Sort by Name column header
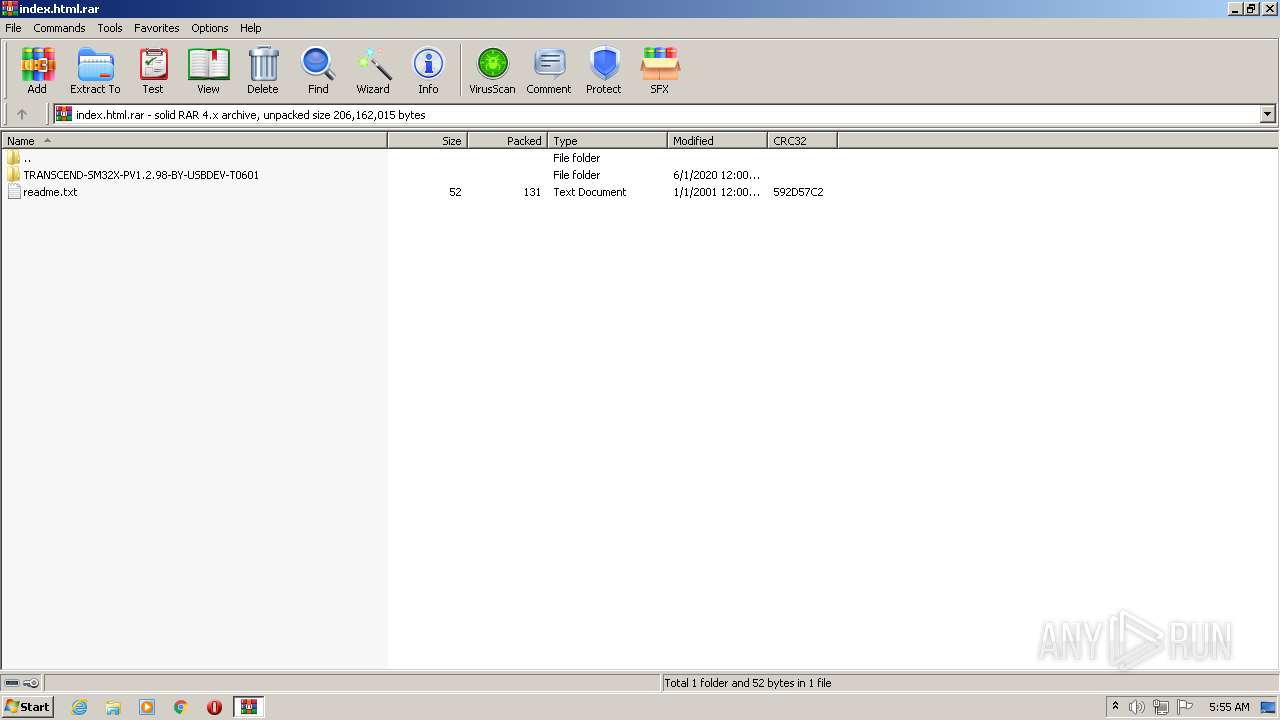1280x720 pixels. point(194,141)
